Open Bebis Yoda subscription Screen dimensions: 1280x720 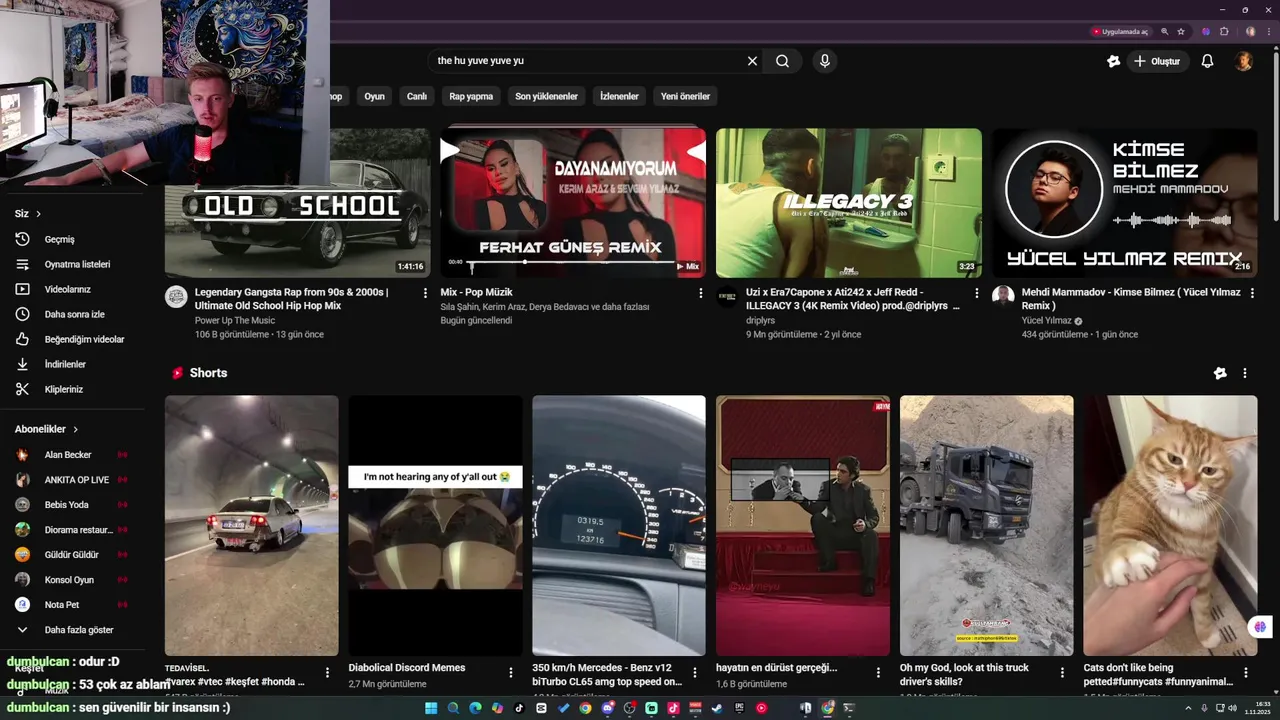(x=72, y=505)
